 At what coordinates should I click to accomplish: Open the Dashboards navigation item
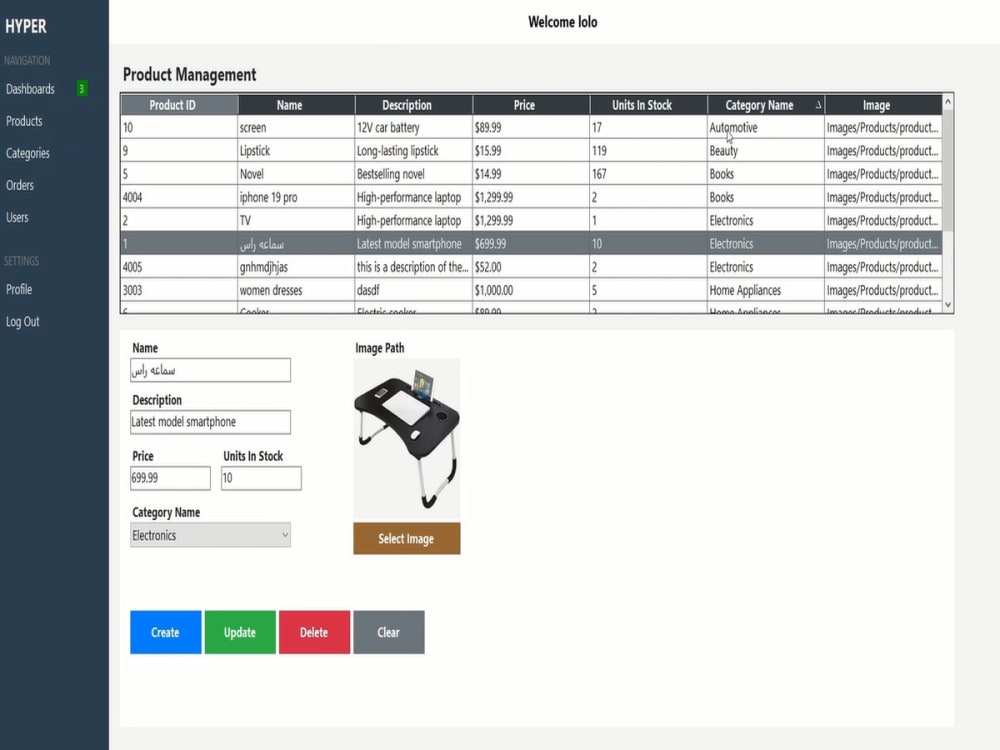[31, 89]
